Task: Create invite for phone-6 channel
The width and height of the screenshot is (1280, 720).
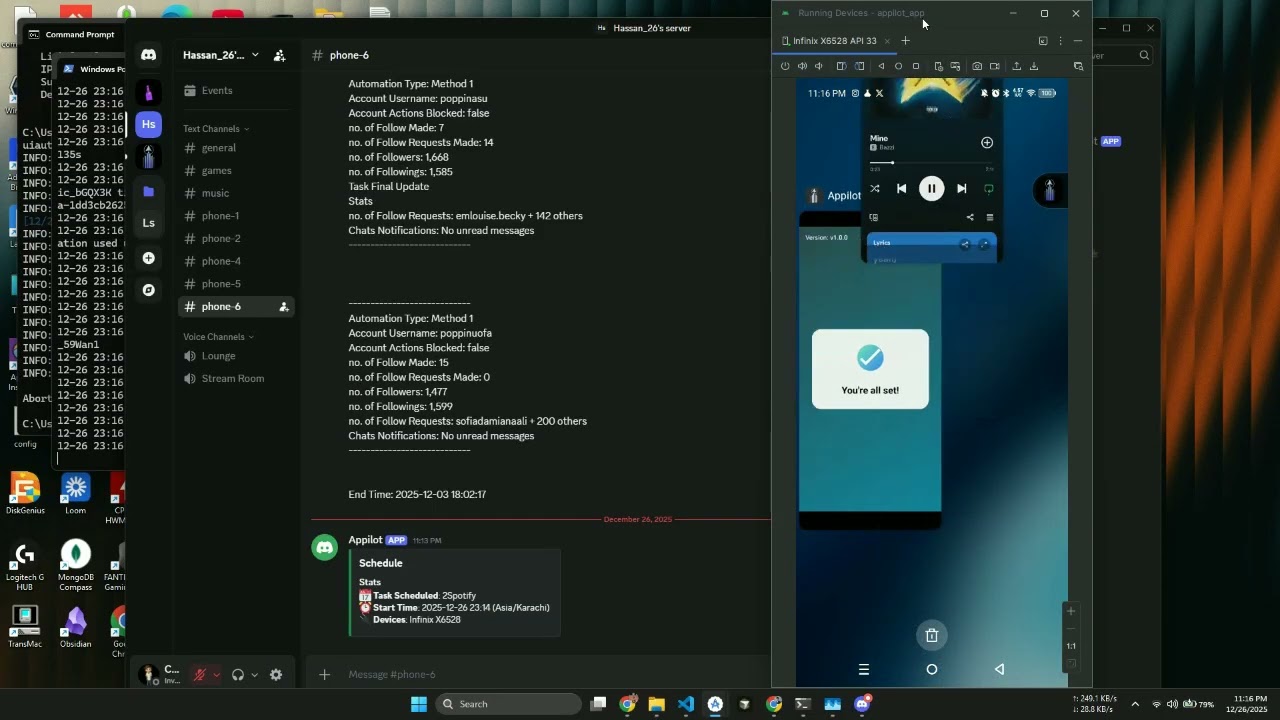Action: point(284,307)
